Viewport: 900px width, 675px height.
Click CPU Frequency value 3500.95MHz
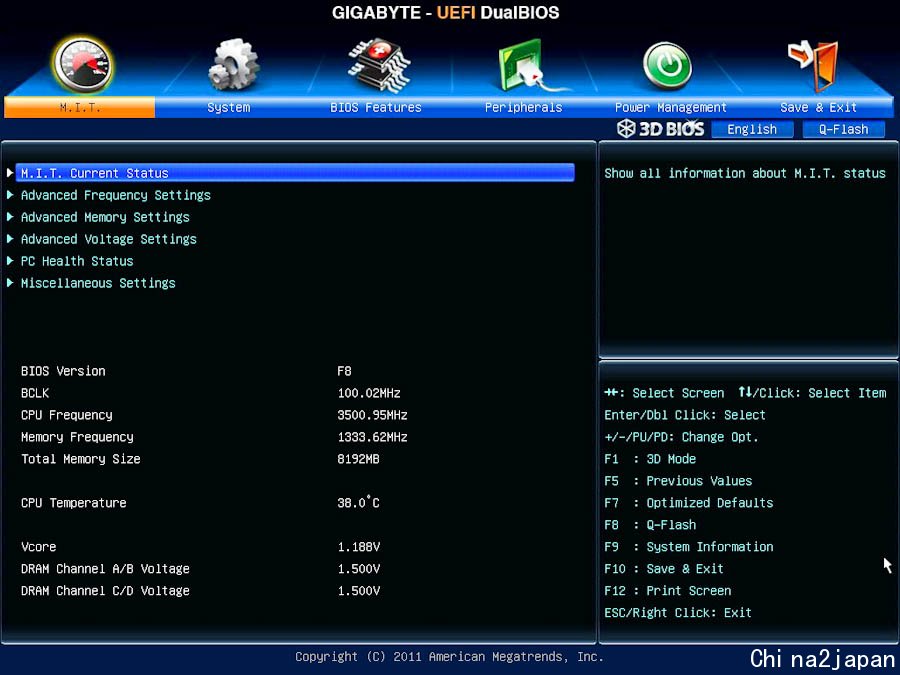coord(373,415)
